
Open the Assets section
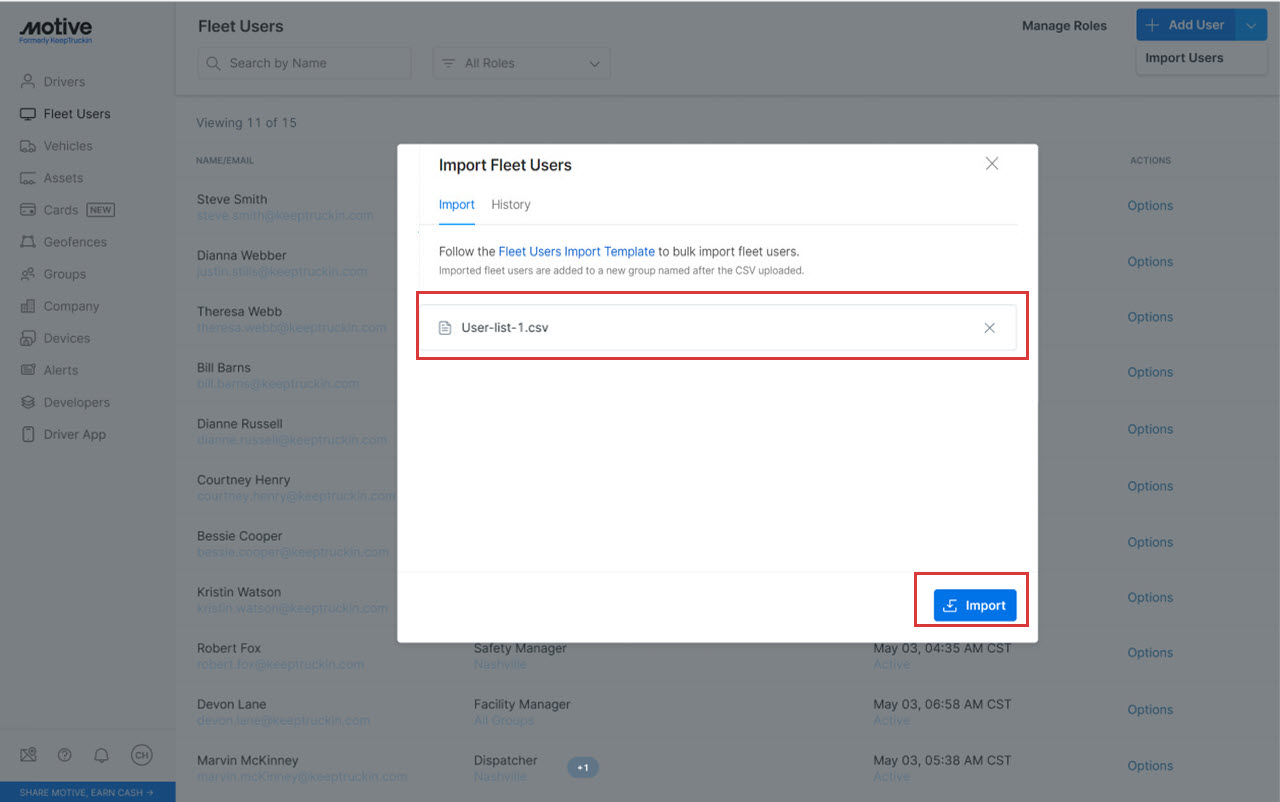pyautogui.click(x=63, y=178)
